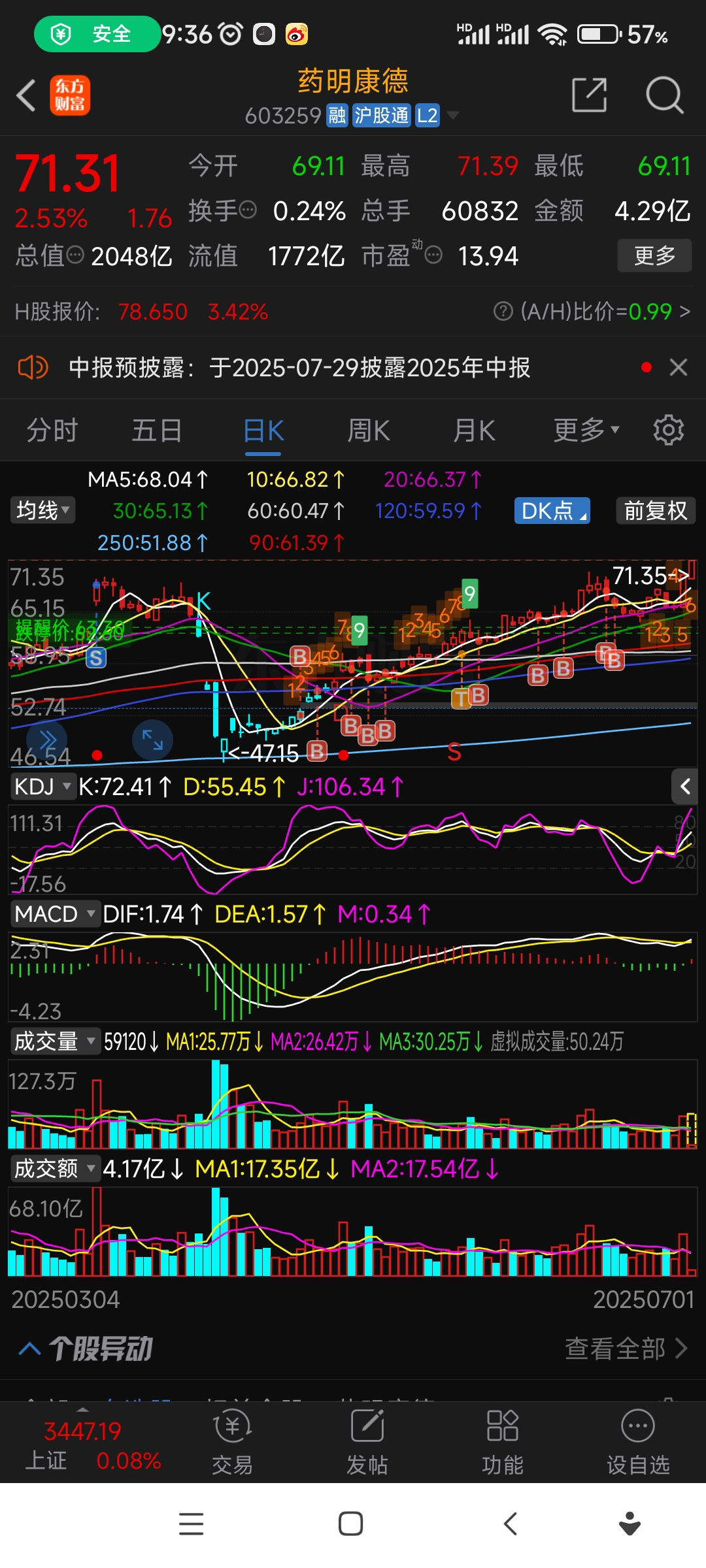Tap info icon next to 总值
This screenshot has width=706, height=1568.
click(75, 255)
